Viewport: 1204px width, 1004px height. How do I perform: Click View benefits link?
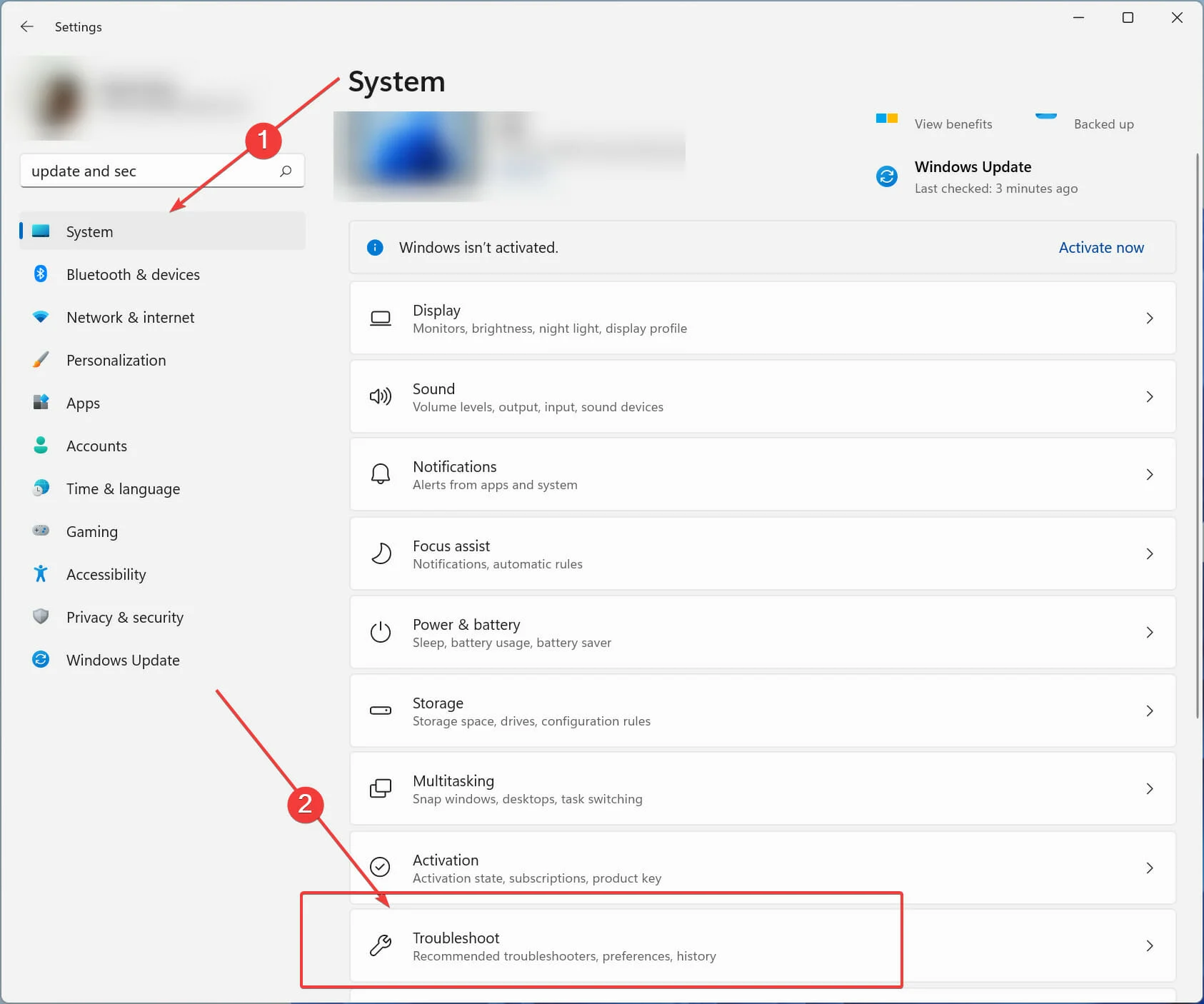953,124
